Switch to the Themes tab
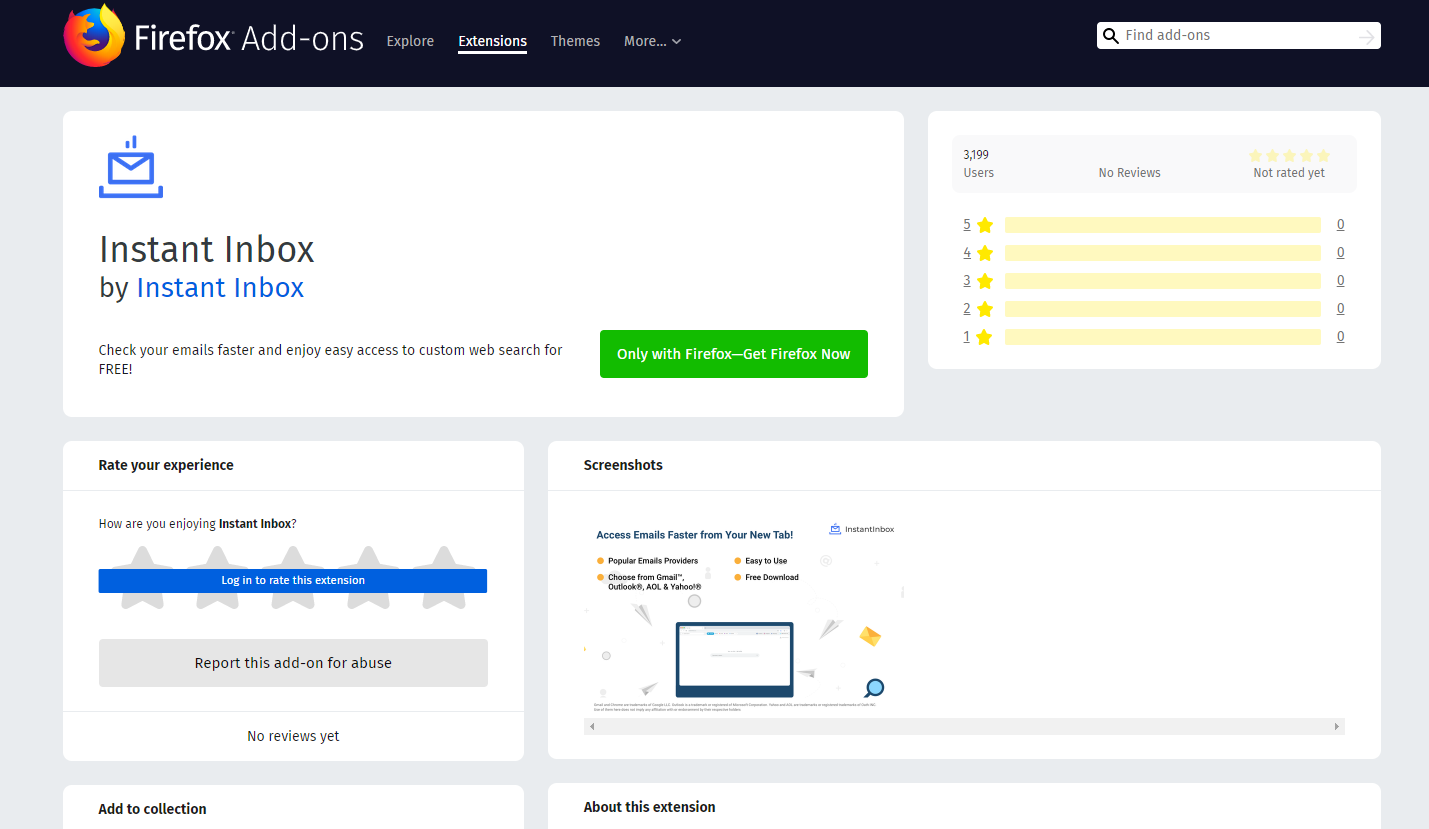The width and height of the screenshot is (1429, 829). (575, 41)
